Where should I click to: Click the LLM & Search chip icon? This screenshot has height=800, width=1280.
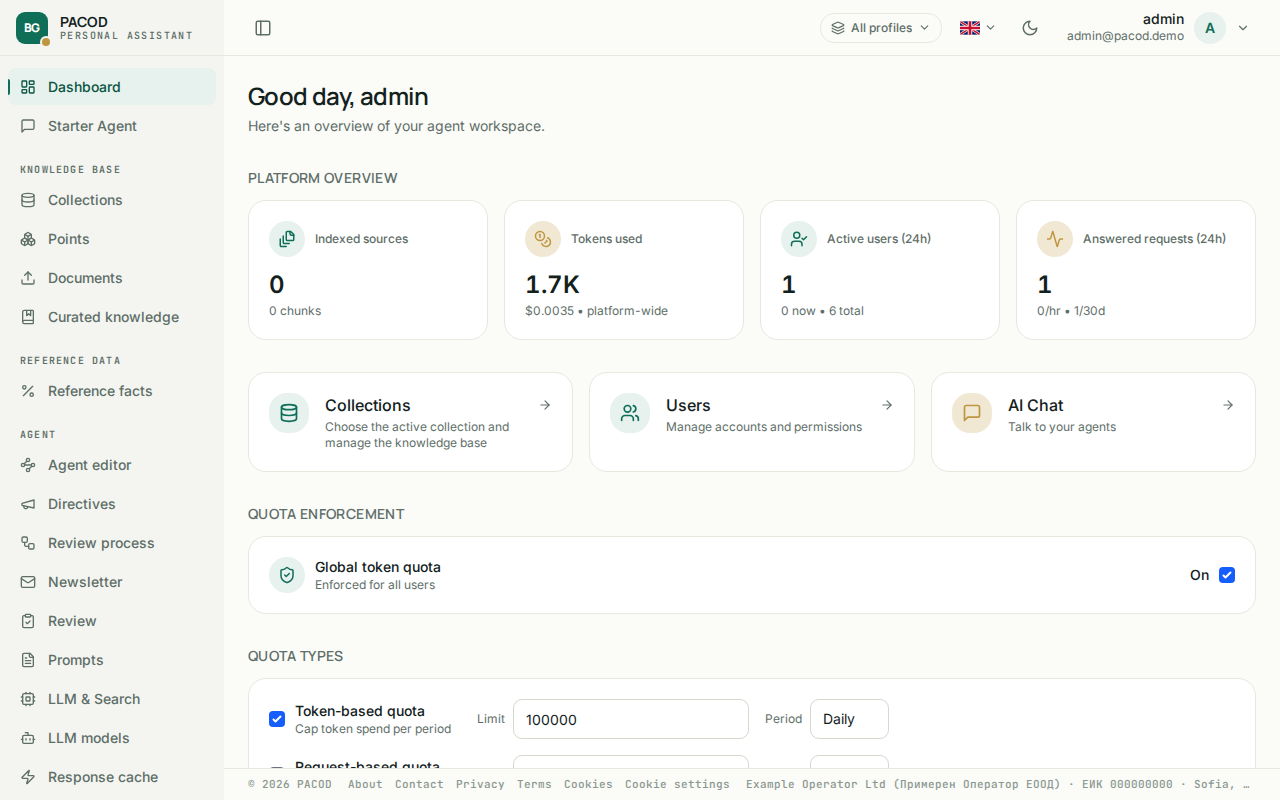[28, 699]
